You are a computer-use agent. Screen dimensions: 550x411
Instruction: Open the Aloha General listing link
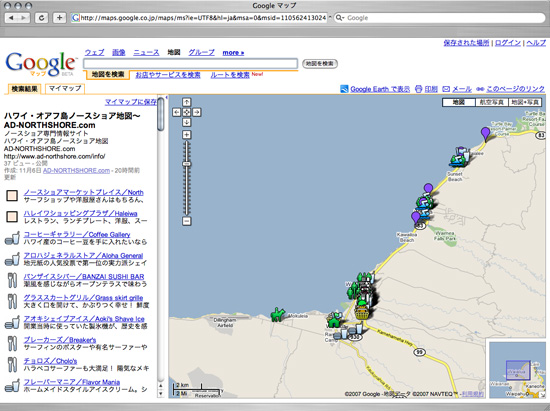83,256
